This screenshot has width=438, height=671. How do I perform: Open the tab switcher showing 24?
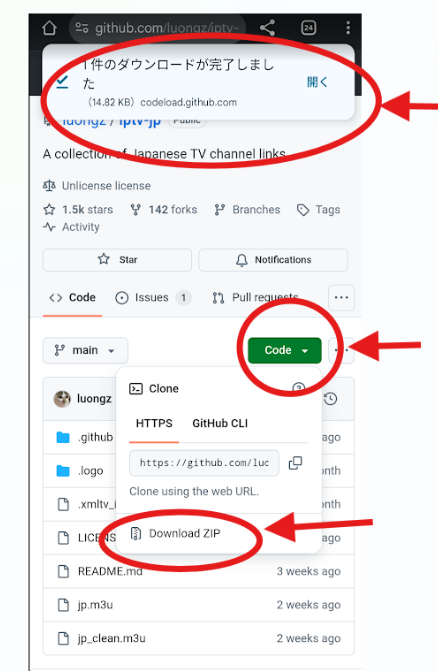tap(308, 28)
